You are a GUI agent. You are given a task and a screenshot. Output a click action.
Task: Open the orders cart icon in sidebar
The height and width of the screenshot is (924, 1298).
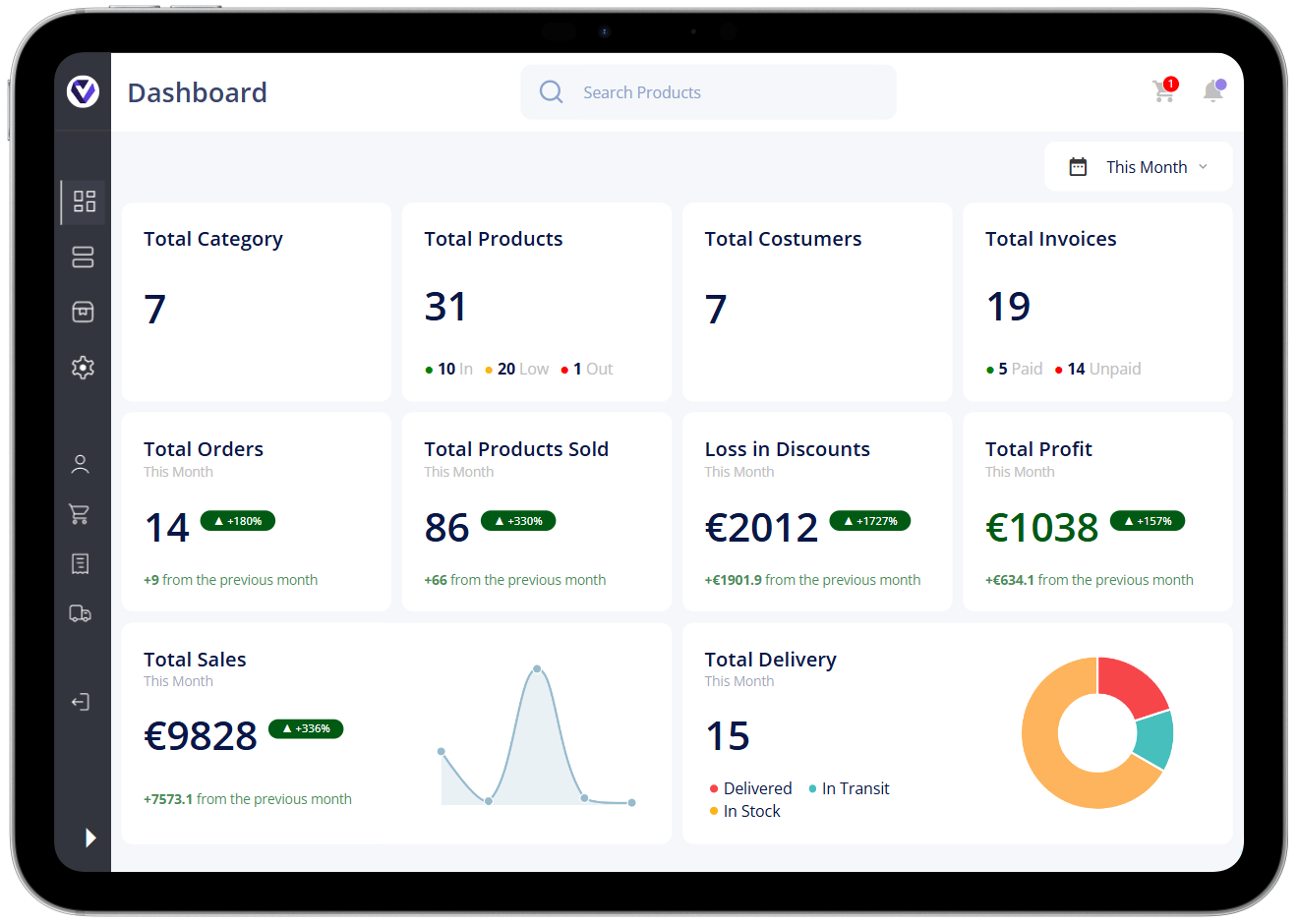[x=80, y=513]
